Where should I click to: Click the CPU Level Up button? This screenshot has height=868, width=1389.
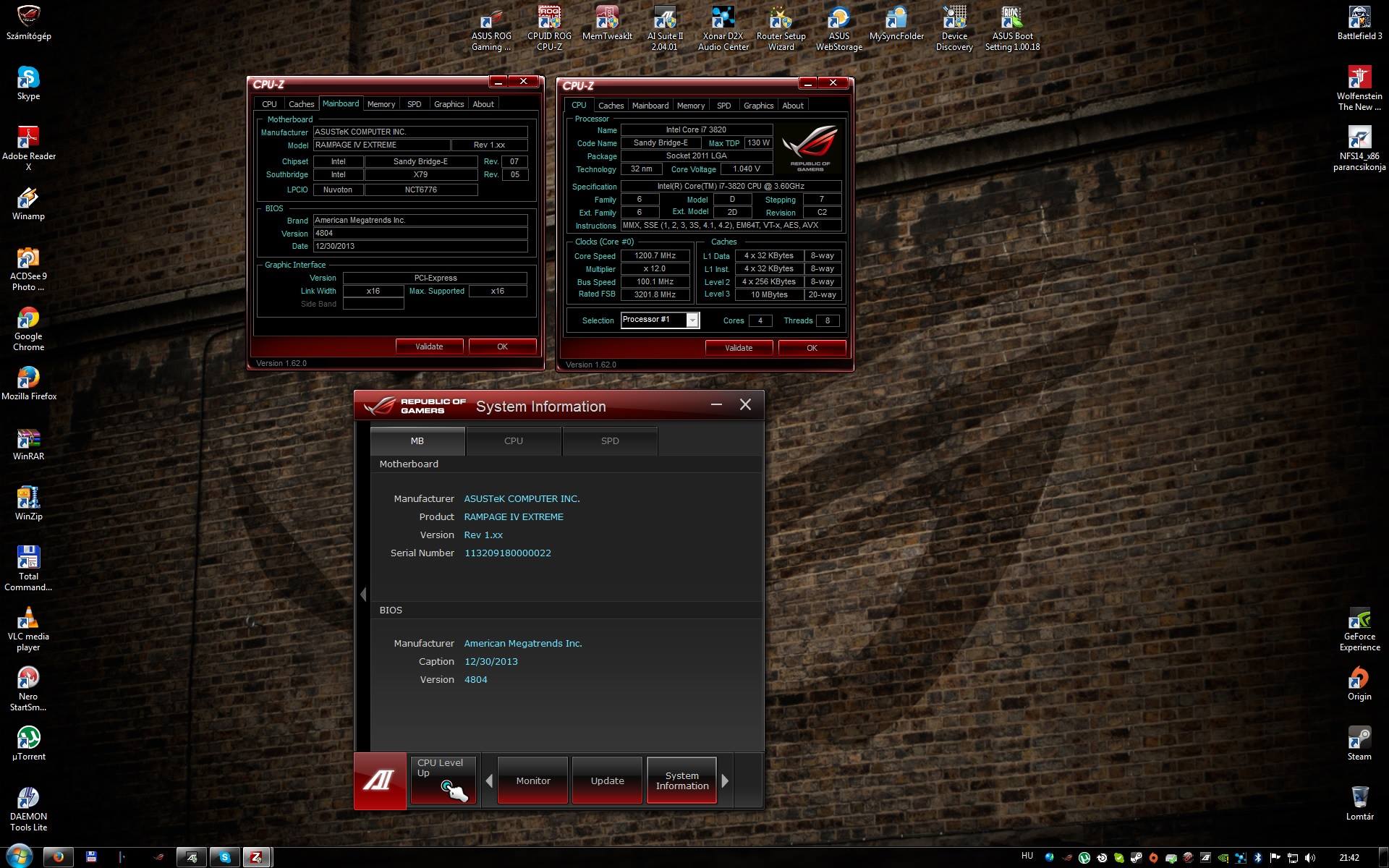click(443, 780)
